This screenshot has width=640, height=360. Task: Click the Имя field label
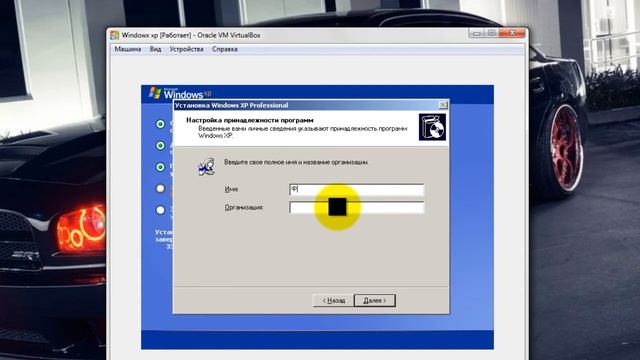point(231,189)
